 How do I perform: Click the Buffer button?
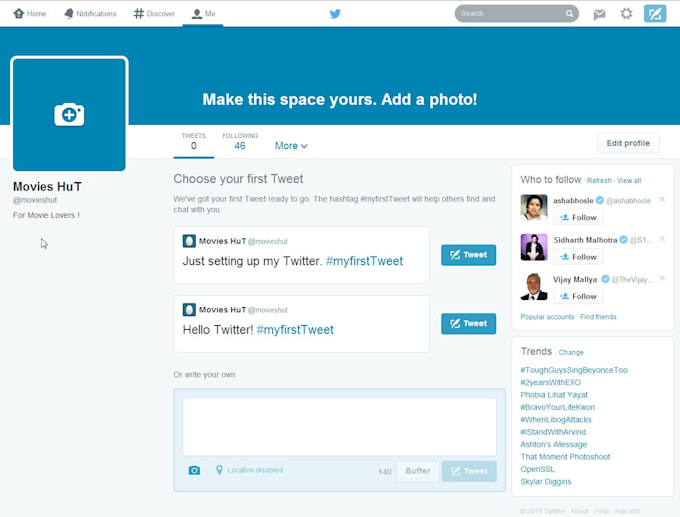click(418, 471)
